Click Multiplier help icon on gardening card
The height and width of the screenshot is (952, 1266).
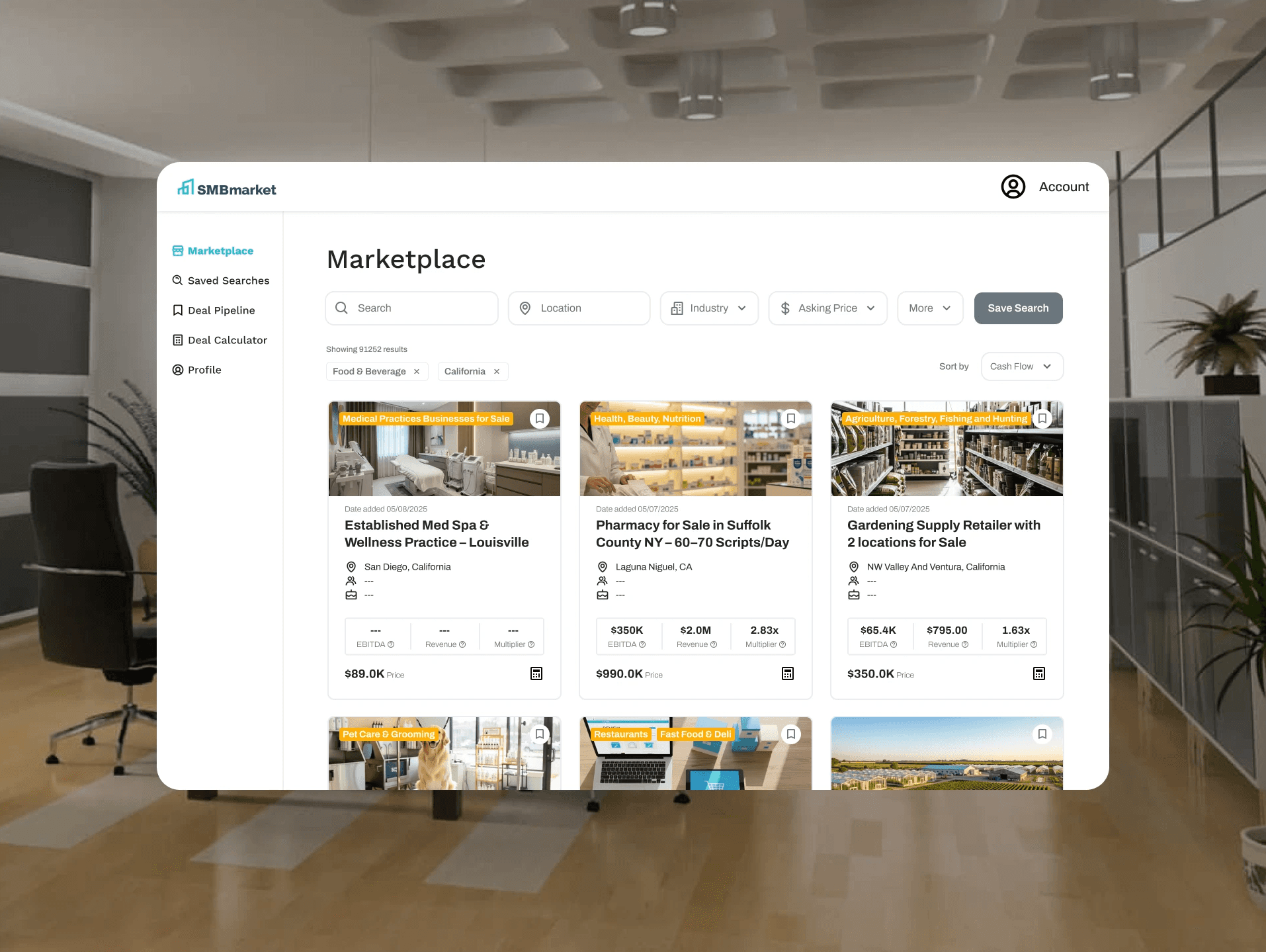tap(1034, 644)
